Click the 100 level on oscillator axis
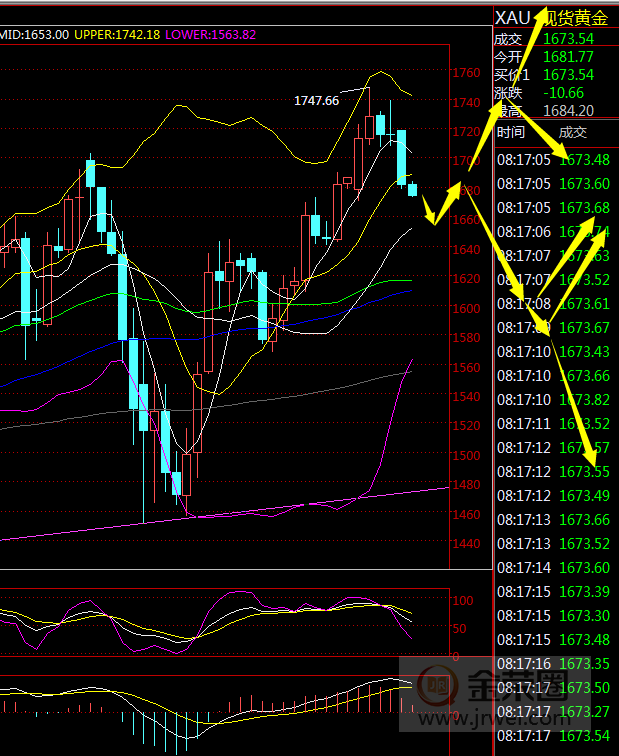The height and width of the screenshot is (756, 619). click(462, 601)
